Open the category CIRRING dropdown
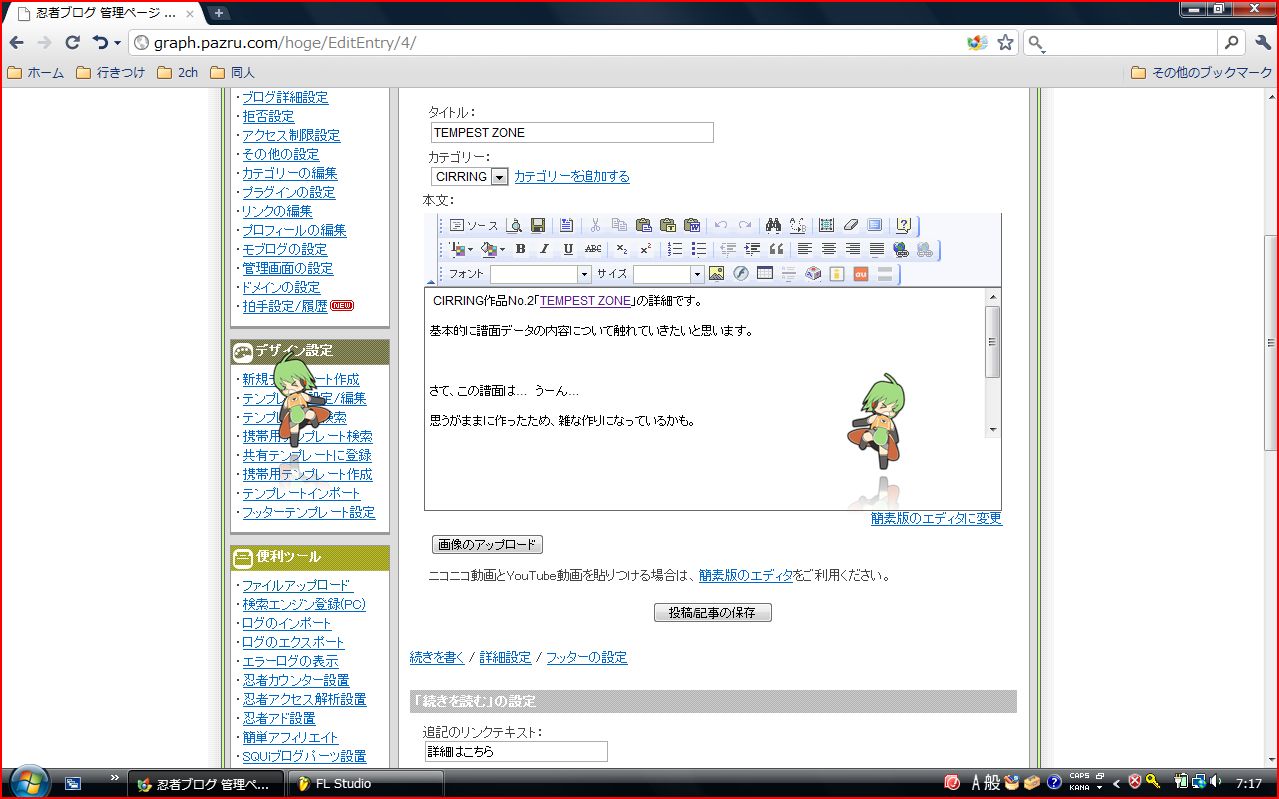This screenshot has height=799, width=1279. pos(470,176)
